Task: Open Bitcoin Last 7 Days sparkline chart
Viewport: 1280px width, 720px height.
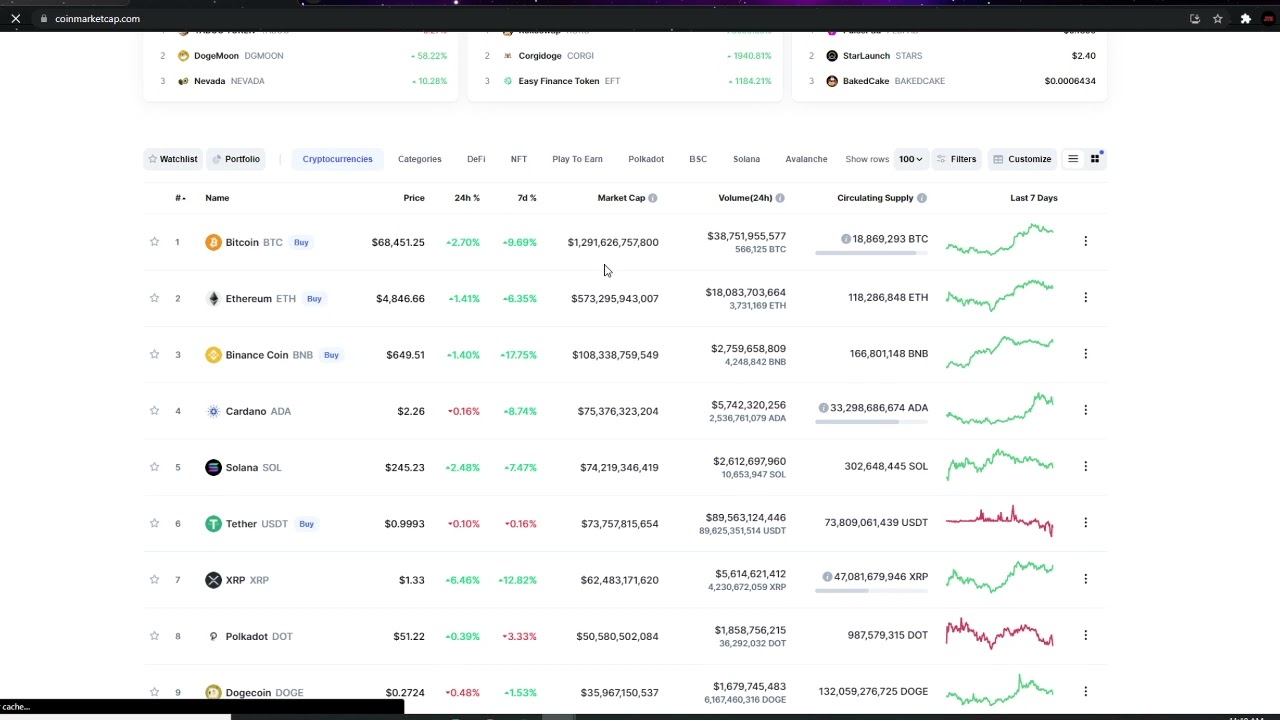Action: tap(1000, 240)
